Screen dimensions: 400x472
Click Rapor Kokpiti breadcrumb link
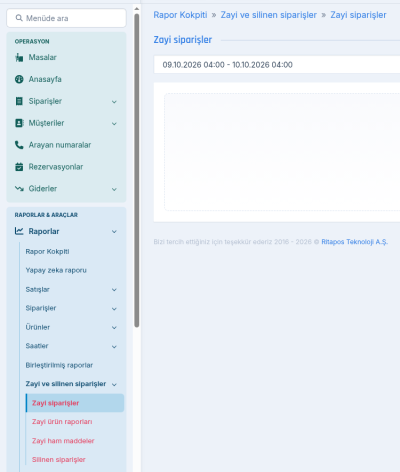click(x=180, y=15)
